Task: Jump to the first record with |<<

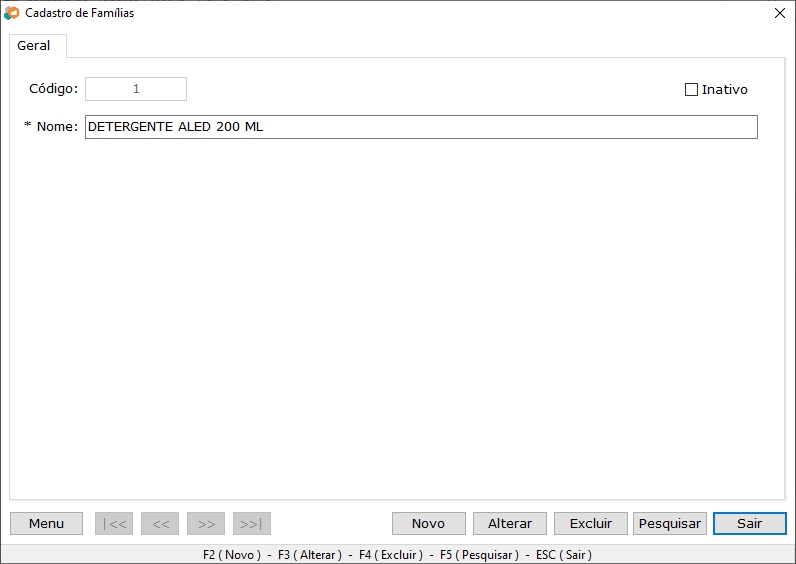Action: 113,523
